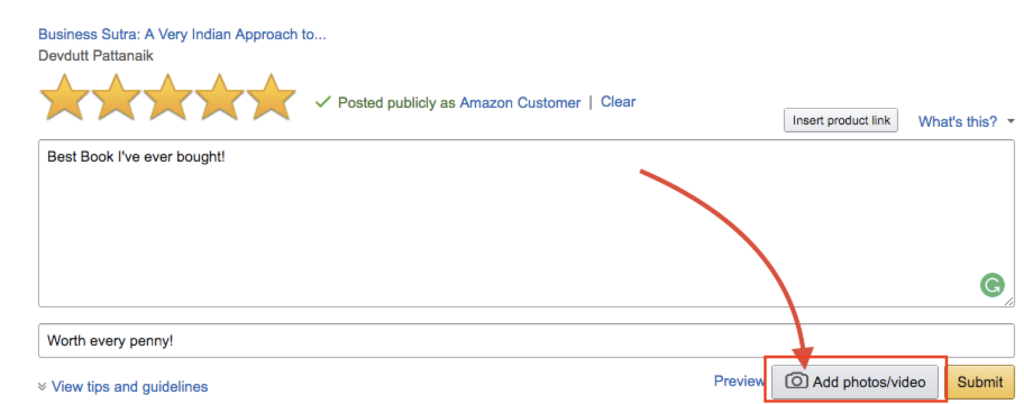
Task: Choose the fourth rating star
Action: coord(219,97)
